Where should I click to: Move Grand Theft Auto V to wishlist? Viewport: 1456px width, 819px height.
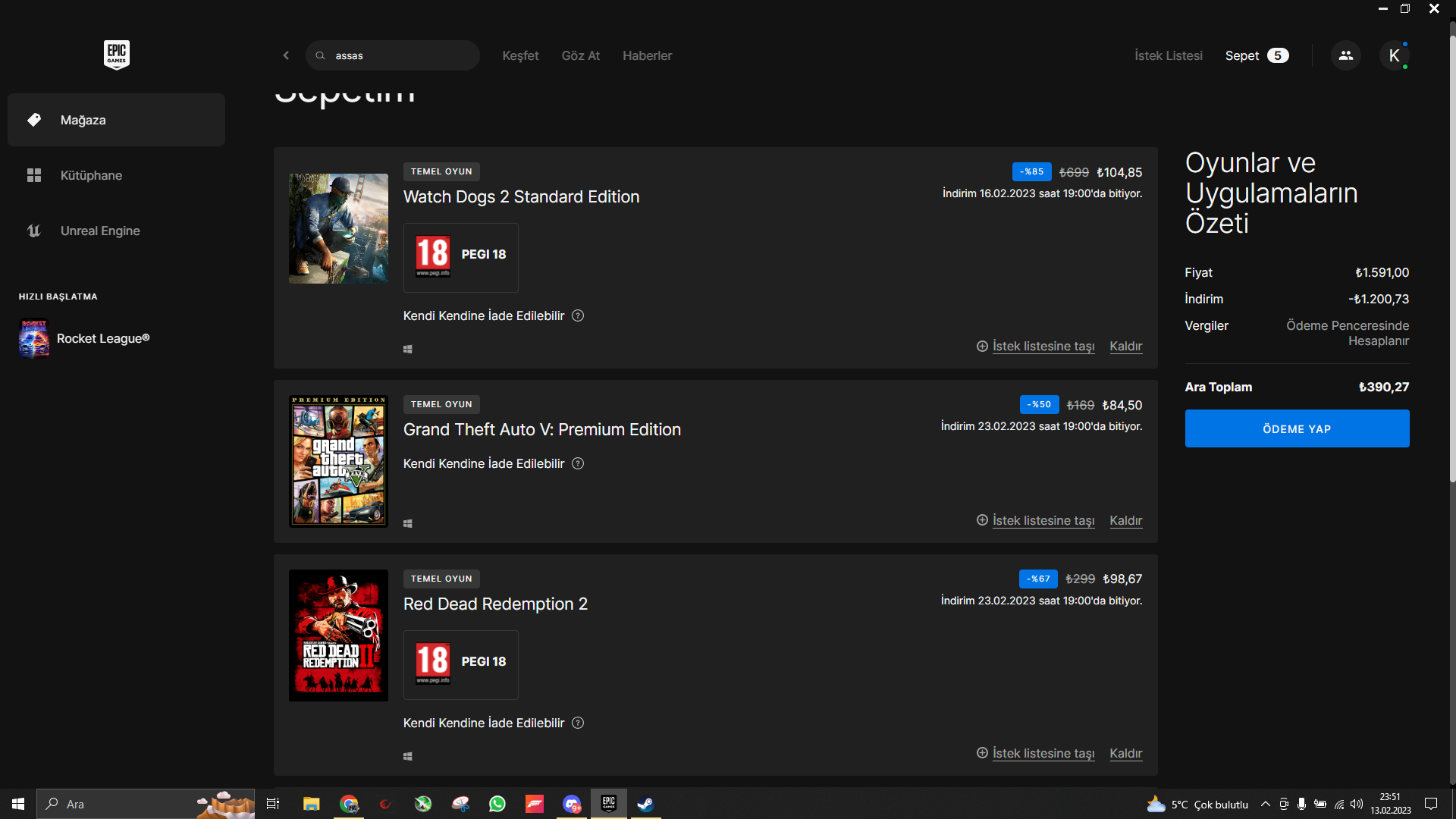pyautogui.click(x=1043, y=520)
